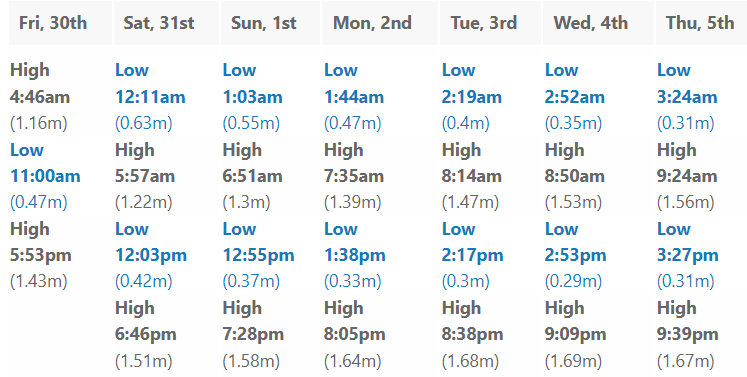The image size is (747, 377).
Task: Select Monday's 1:38pm low tide time
Action: pyautogui.click(x=355, y=255)
